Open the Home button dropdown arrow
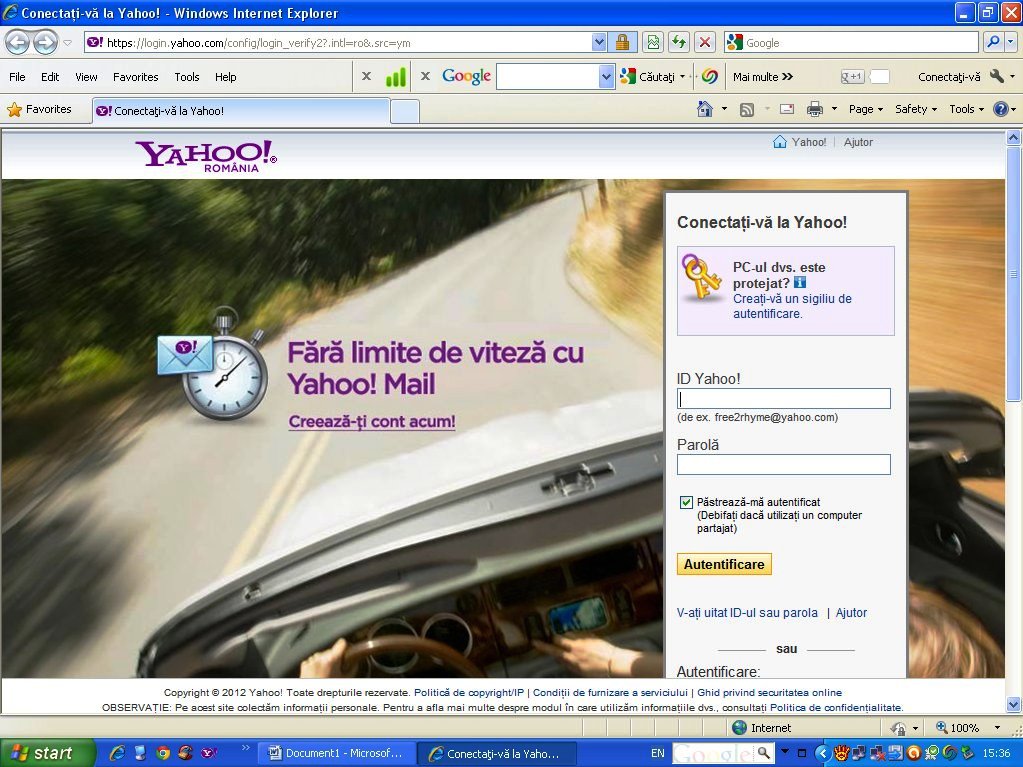This screenshot has height=767, width=1023. point(724,109)
